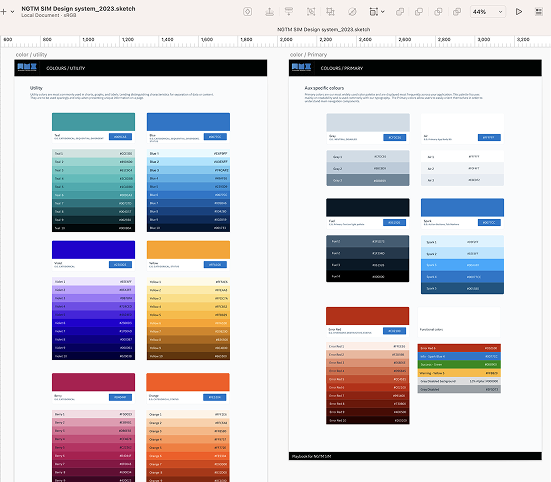551x482 pixels.
Task: Click the document title NGTM SIM Design system_2023.sketch
Action: 78,8
